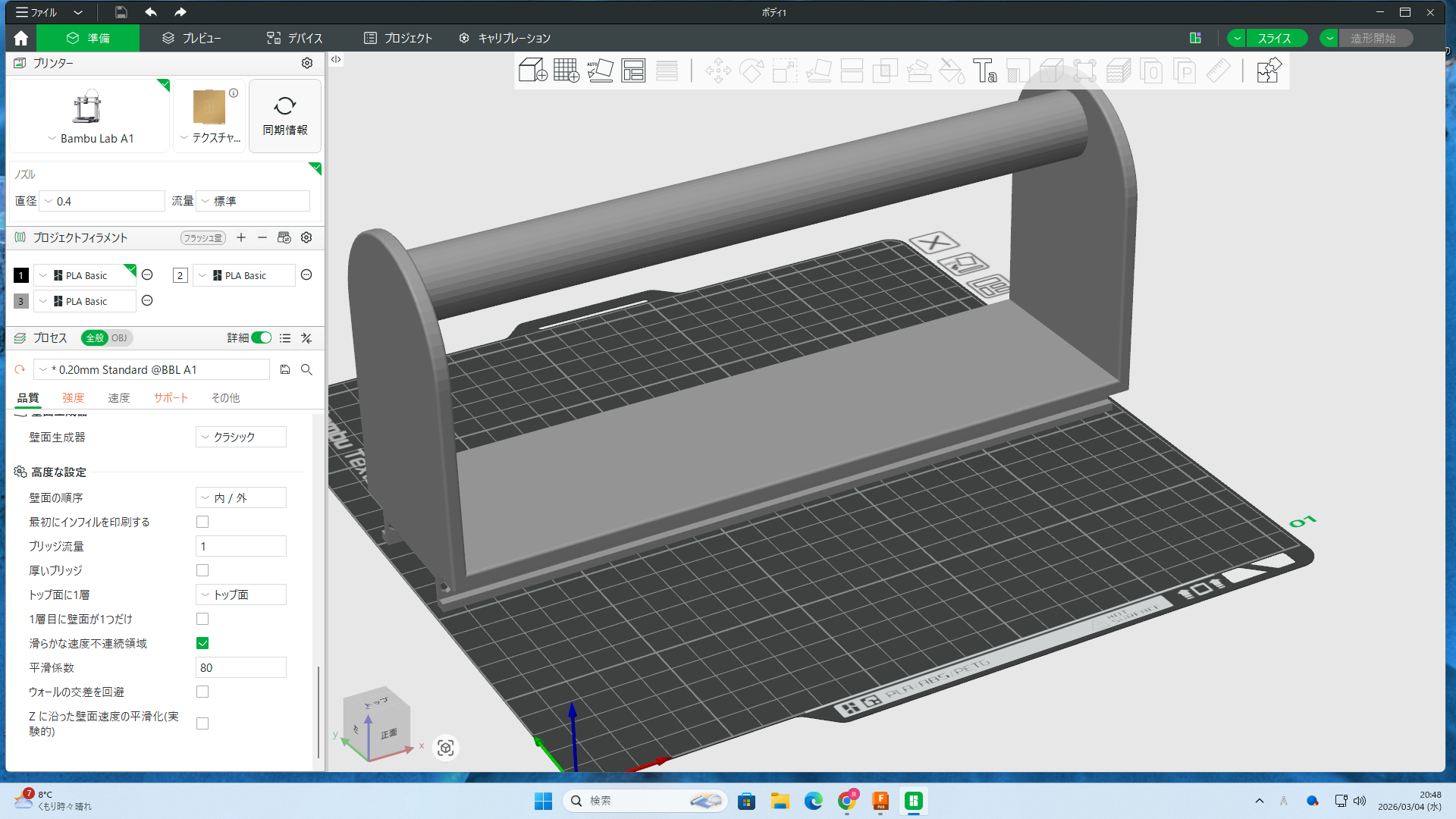Uncheck smooth speed discontinuity area checkbox
This screenshot has height=819, width=1456.
click(x=202, y=643)
